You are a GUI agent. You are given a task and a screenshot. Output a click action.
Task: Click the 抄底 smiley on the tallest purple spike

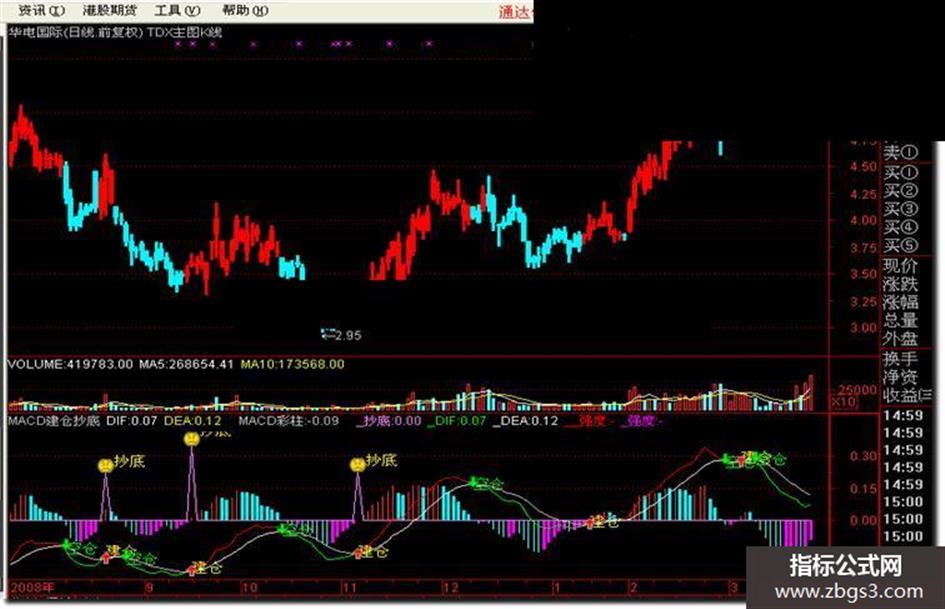[x=192, y=440]
